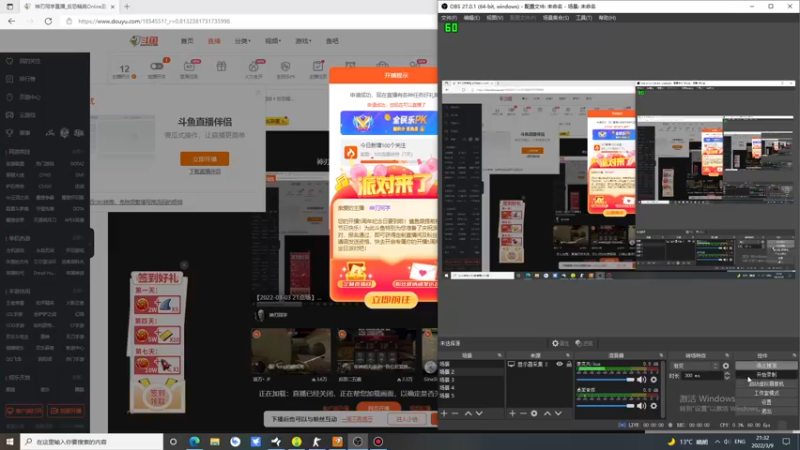Open the scene transition type dropdown

point(695,366)
